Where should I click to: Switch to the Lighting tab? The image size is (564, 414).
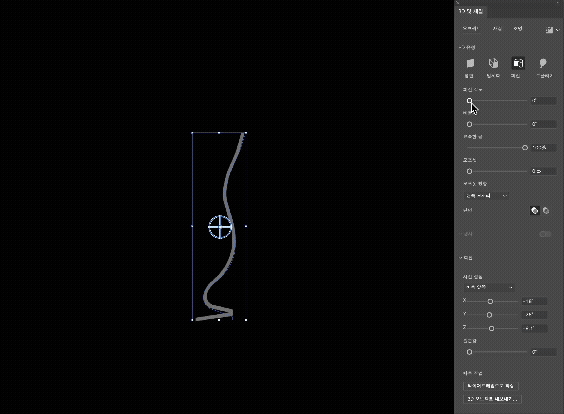(518, 28)
